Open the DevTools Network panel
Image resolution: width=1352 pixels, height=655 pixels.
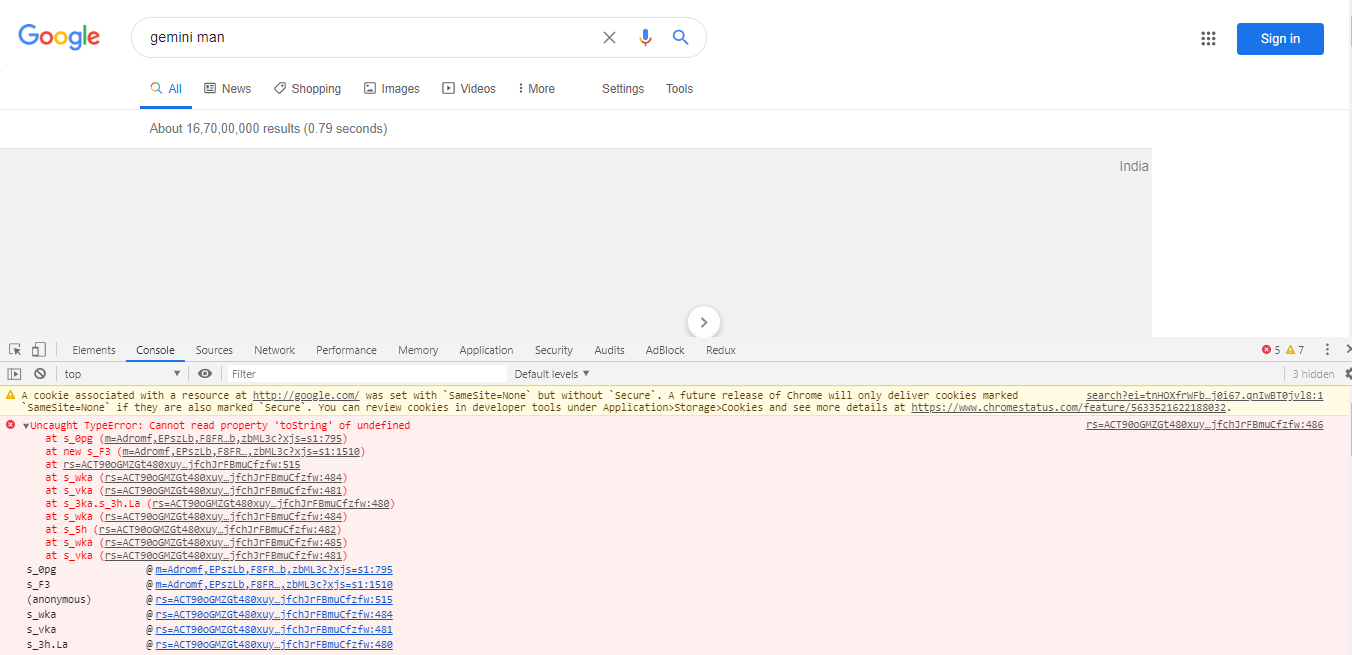click(274, 350)
